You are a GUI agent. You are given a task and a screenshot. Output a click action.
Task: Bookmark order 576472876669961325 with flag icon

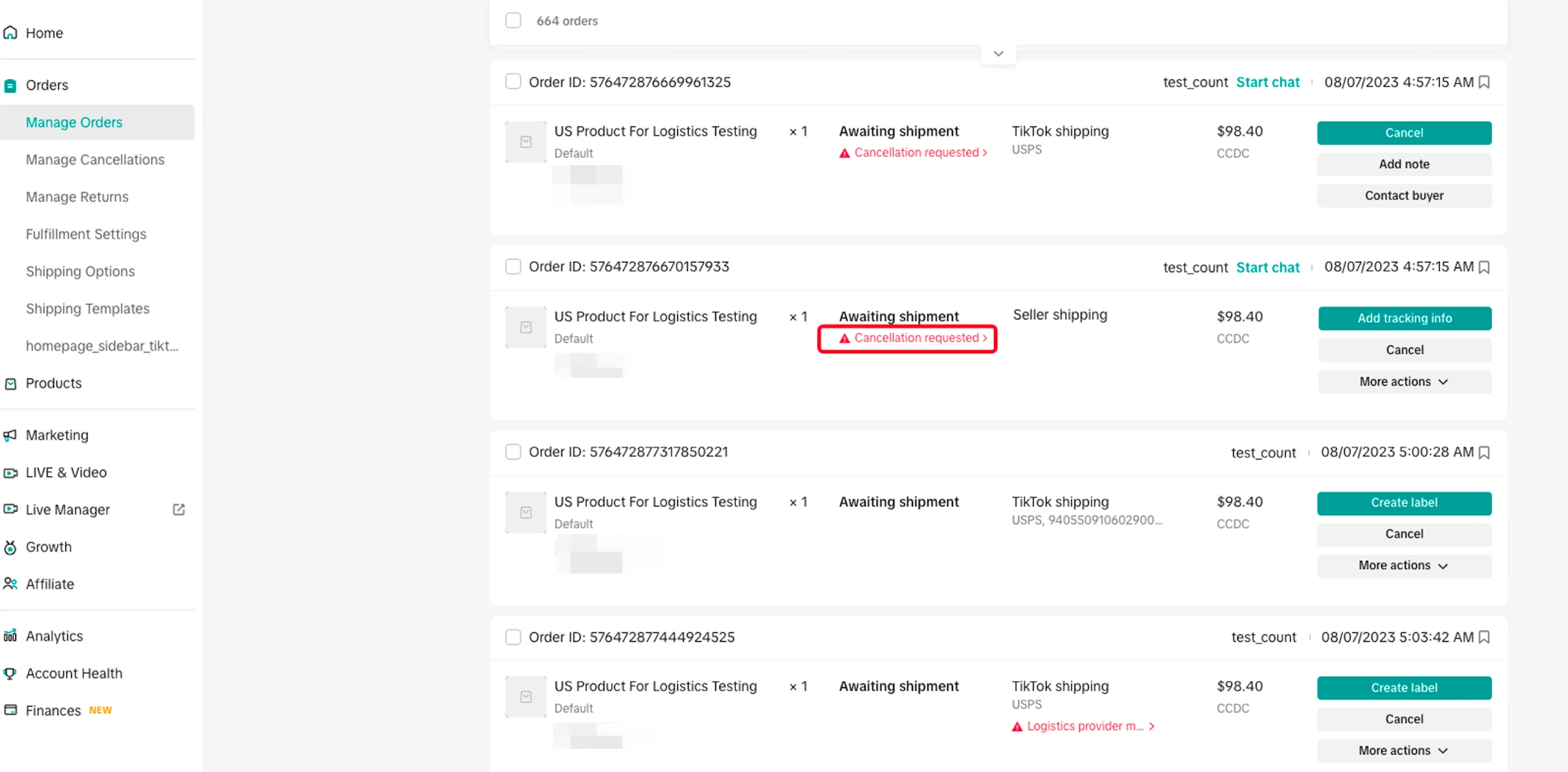point(1485,82)
